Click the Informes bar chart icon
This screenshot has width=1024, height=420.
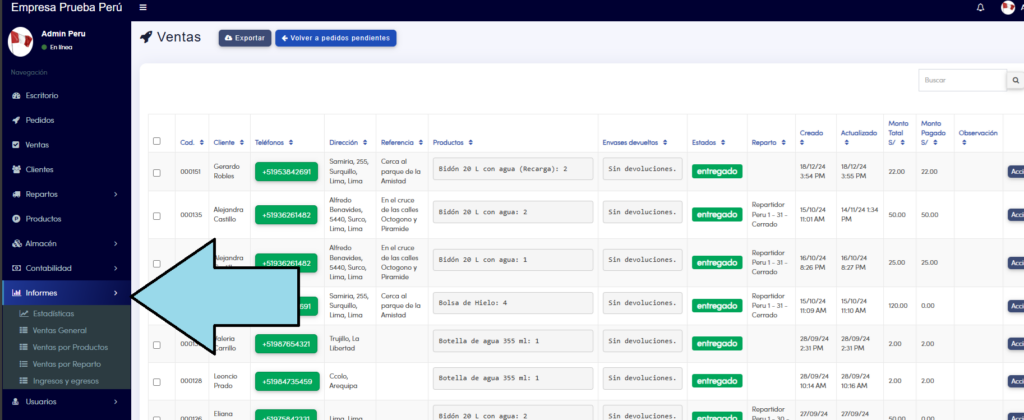tap(16, 293)
